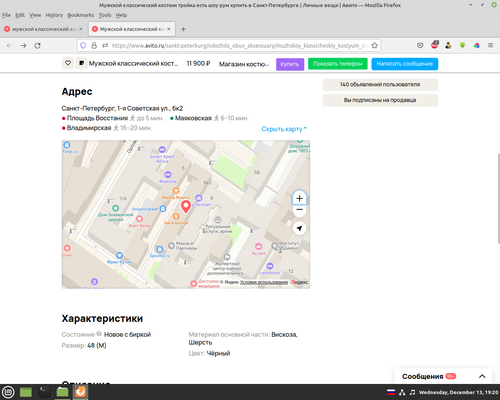The width and height of the screenshot is (500, 400).
Task: Click the Маяковская metro station text
Action: 193,118
